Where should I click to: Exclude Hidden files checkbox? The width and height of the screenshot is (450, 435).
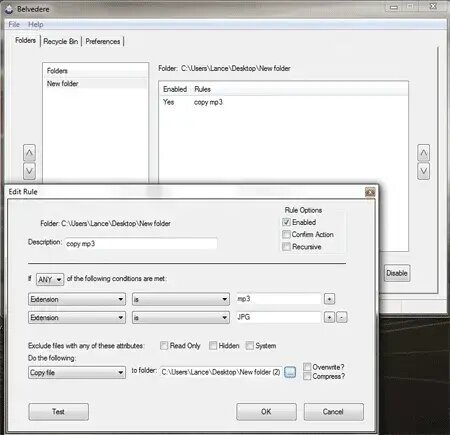[x=213, y=346]
